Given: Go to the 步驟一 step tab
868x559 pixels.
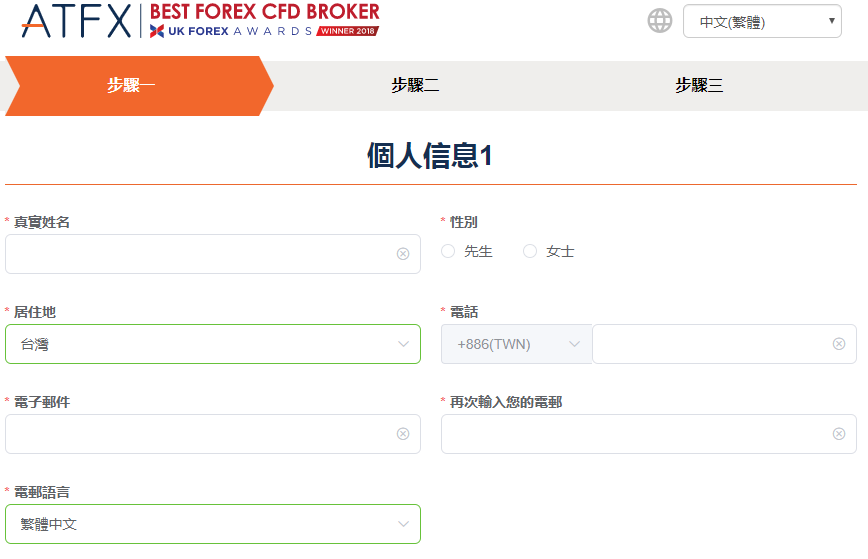Looking at the screenshot, I should coord(132,86).
